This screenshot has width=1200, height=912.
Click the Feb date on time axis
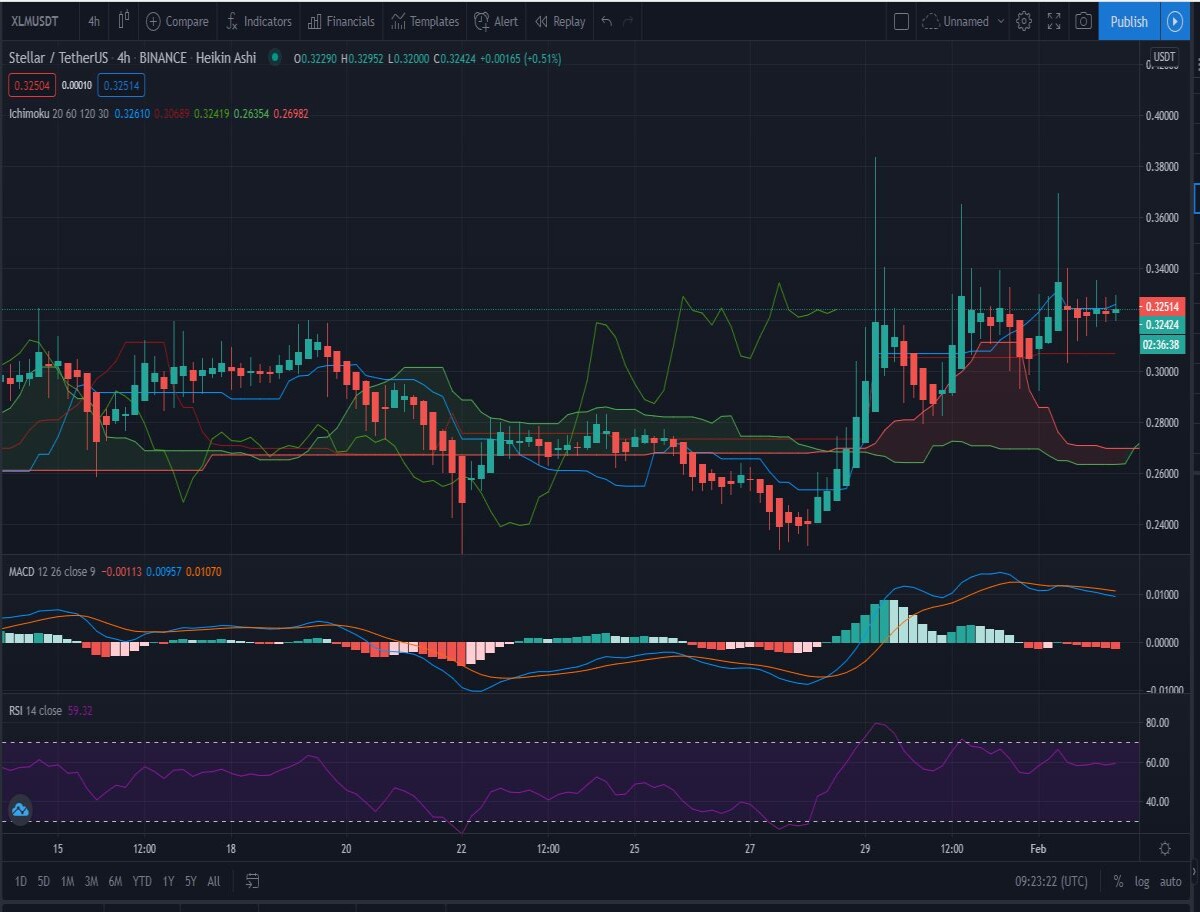point(1037,848)
